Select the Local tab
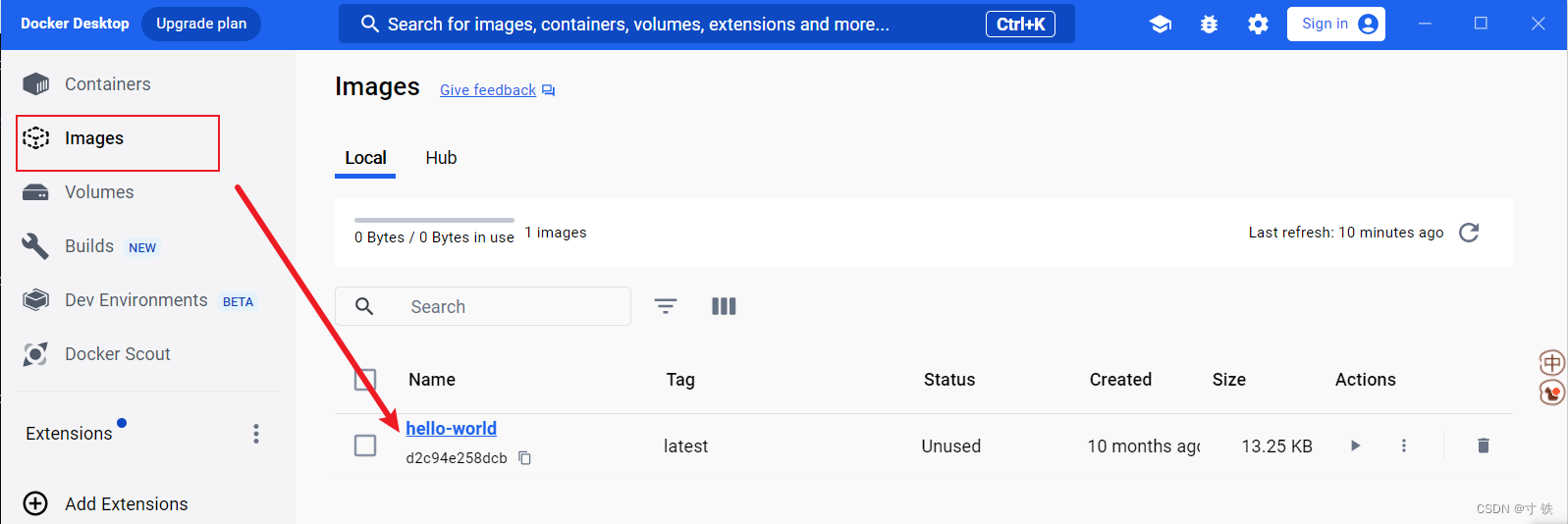1568x524 pixels. [365, 158]
